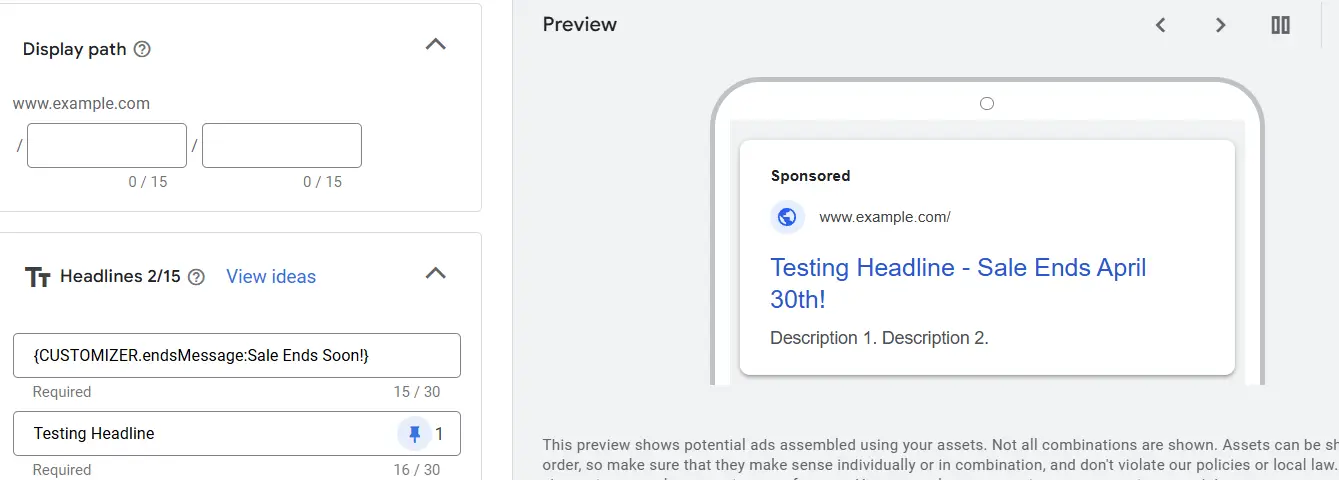Screen dimensions: 1339x480
Task: Open the Headlines help tooltip icon
Action: coord(196,277)
